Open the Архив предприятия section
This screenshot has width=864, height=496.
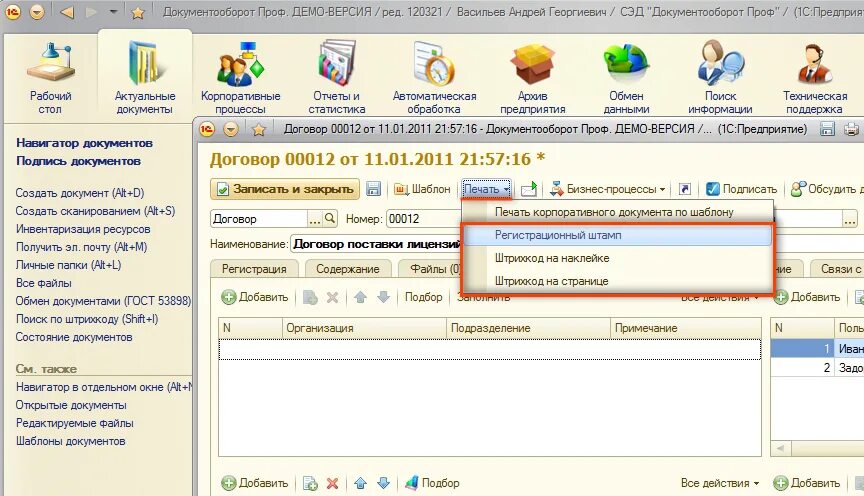[x=532, y=77]
